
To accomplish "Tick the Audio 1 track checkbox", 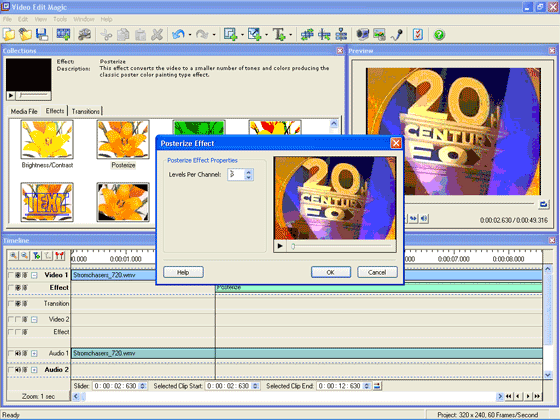I will (x=11, y=353).
